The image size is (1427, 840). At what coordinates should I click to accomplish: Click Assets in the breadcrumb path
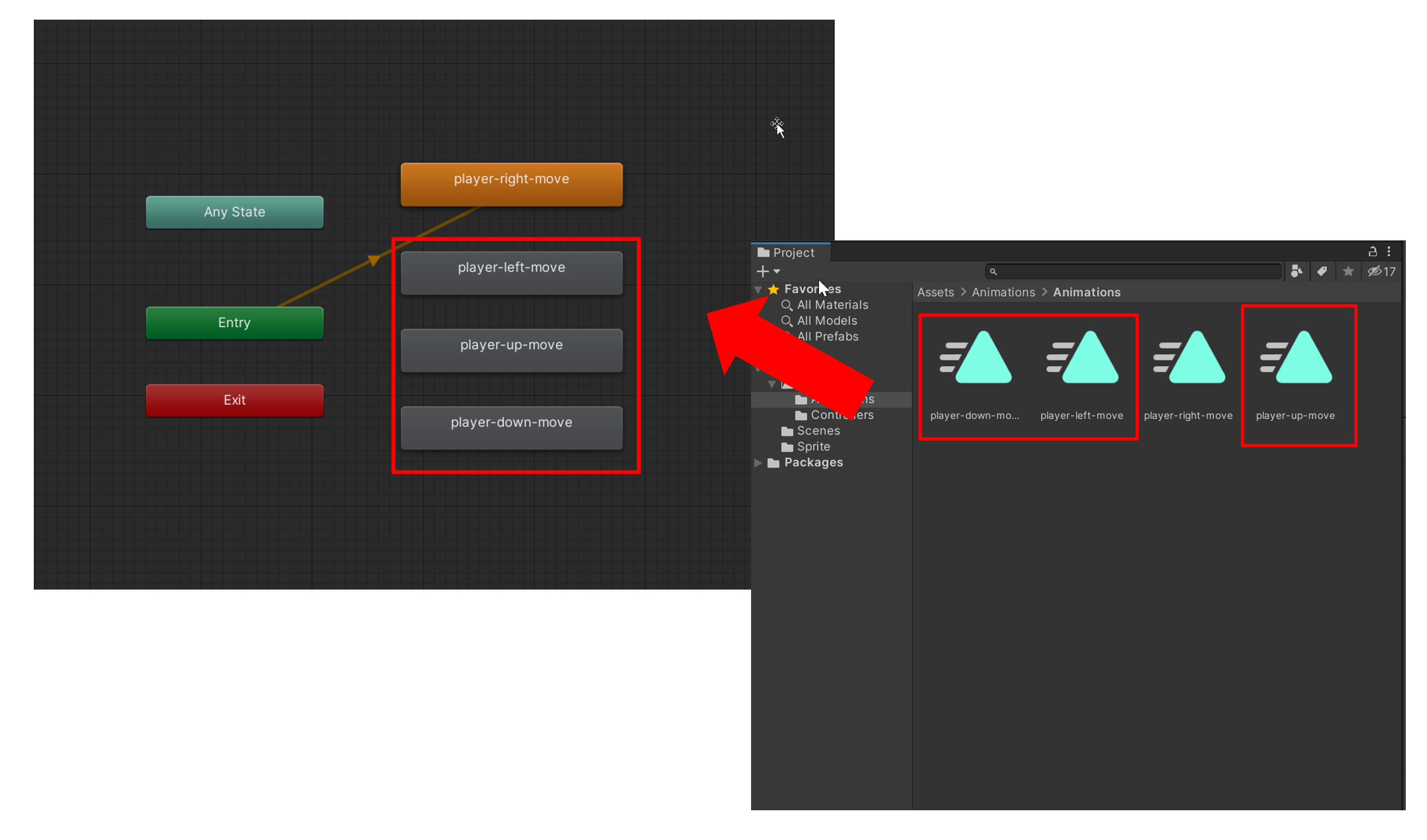point(935,293)
